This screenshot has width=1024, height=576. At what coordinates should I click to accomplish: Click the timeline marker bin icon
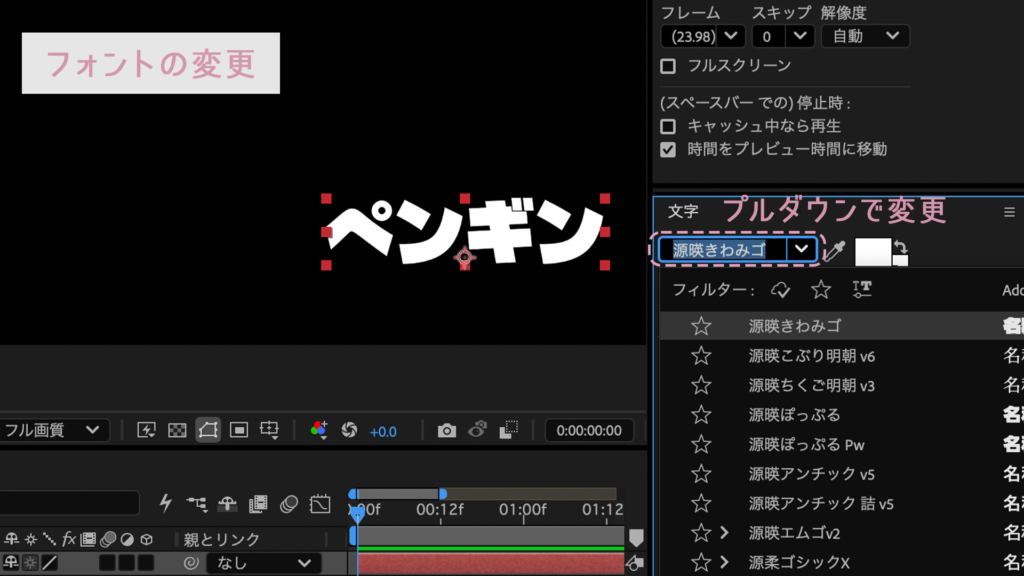[x=636, y=538]
